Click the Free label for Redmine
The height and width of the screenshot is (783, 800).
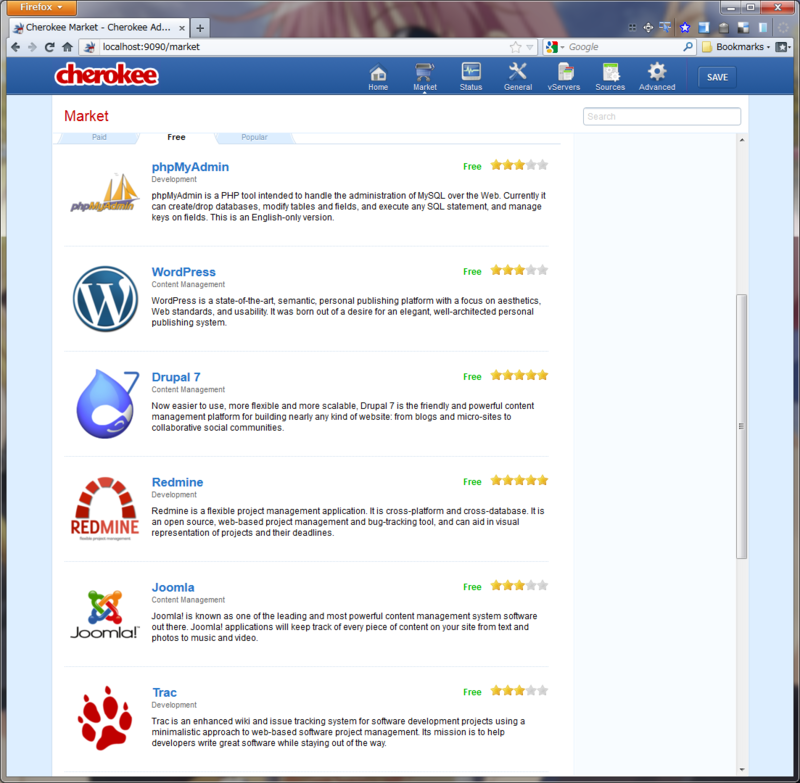472,482
